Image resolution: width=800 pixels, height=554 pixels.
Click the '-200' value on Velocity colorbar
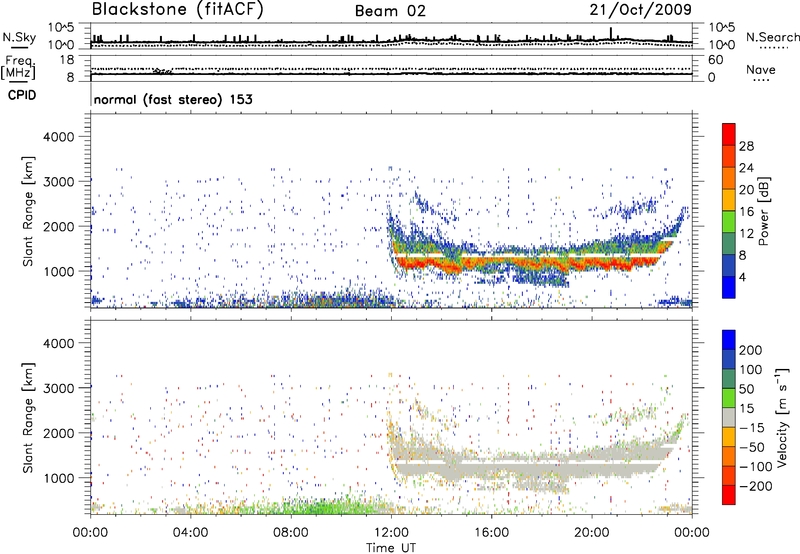[x=756, y=486]
